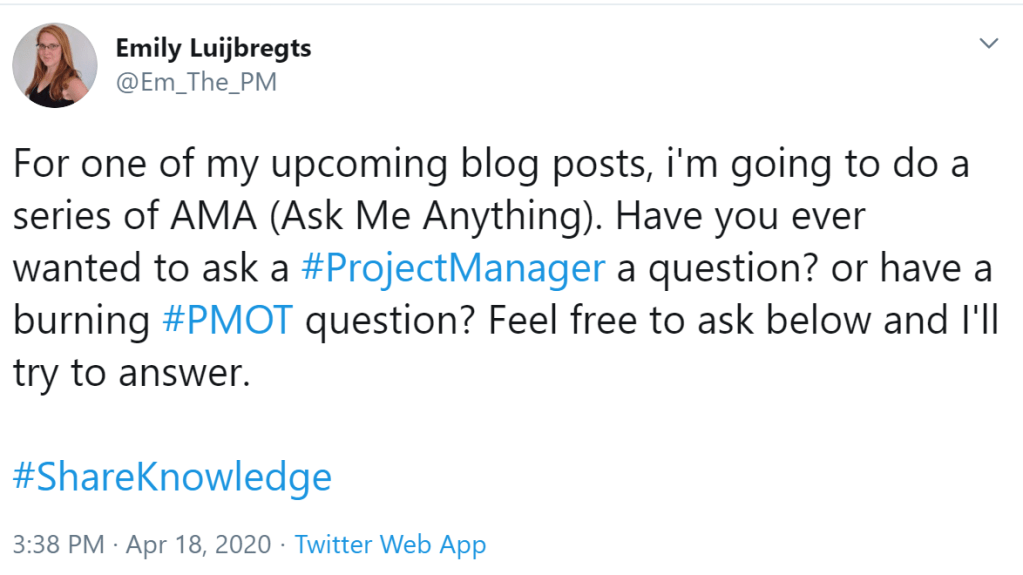Click the final line "try to answer."
Viewport: 1023px width, 575px height.
pyautogui.click(x=129, y=372)
